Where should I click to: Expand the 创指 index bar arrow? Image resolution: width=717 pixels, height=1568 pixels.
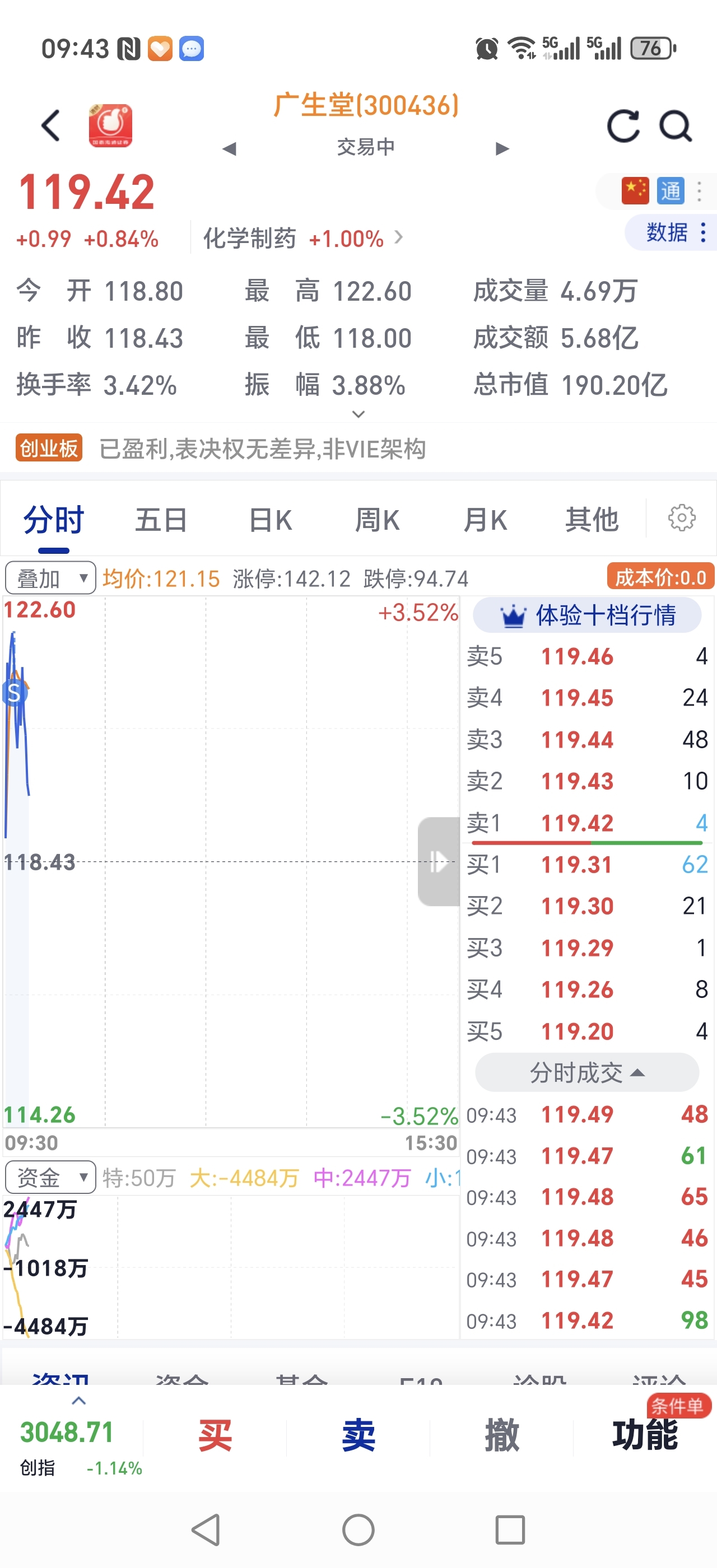[78, 1401]
